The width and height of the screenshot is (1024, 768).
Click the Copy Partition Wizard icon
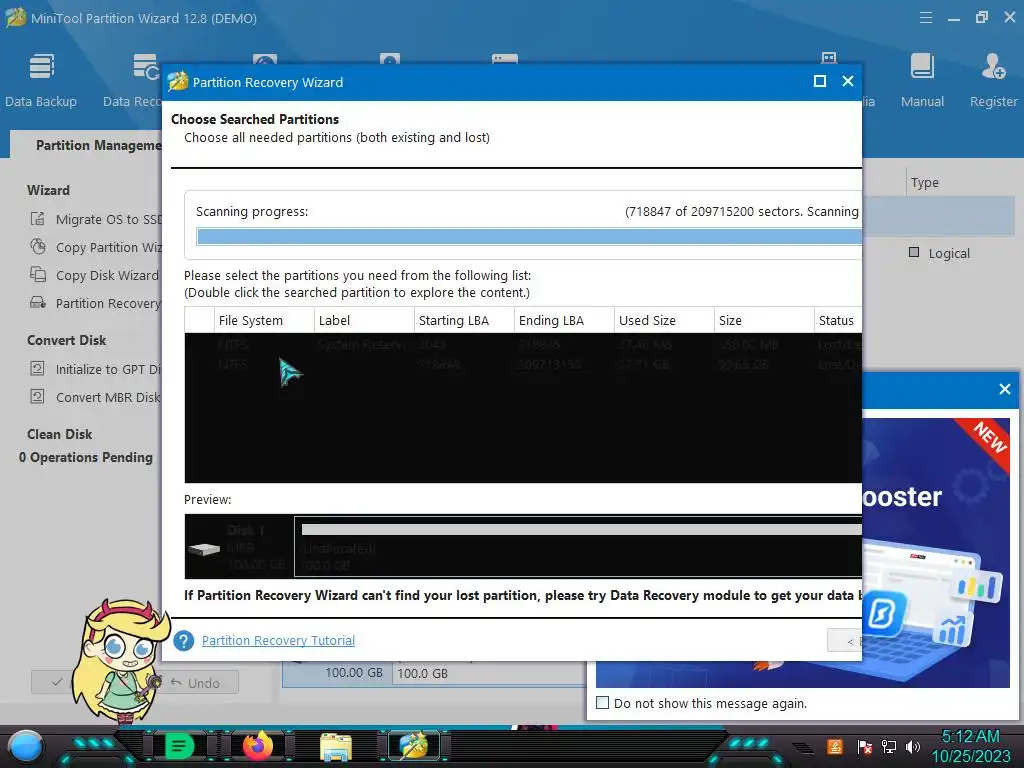tap(38, 247)
